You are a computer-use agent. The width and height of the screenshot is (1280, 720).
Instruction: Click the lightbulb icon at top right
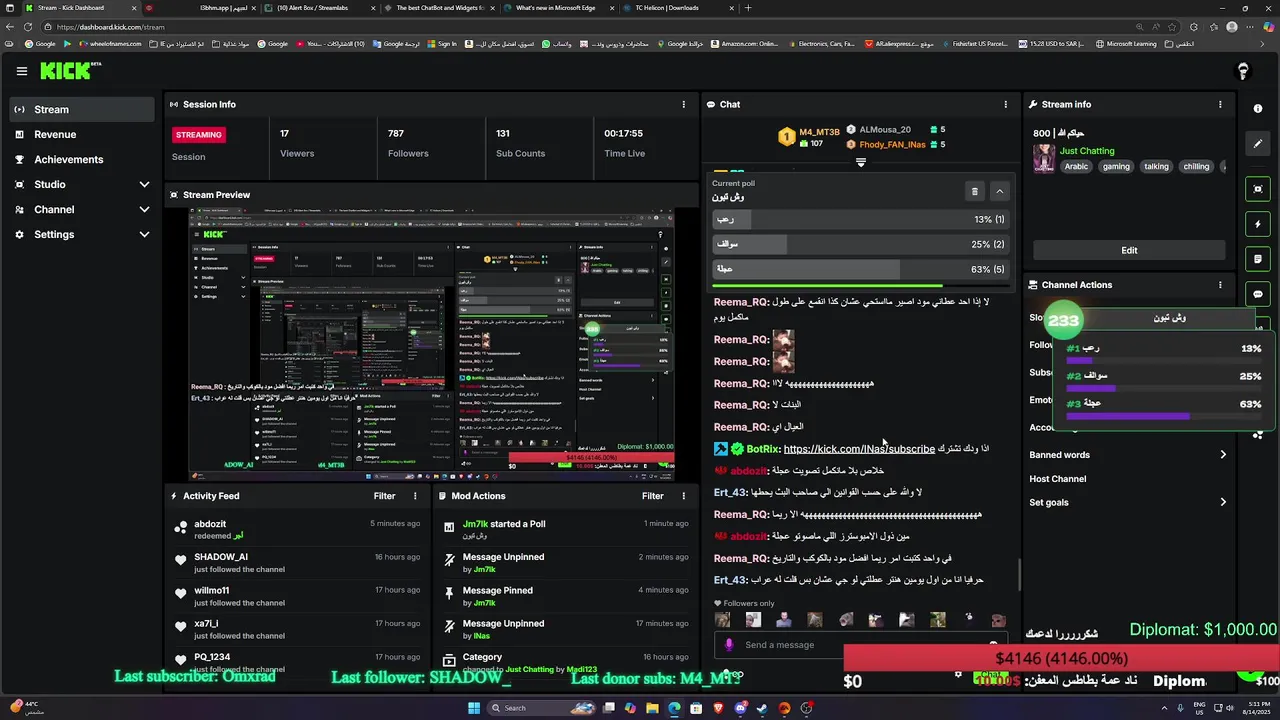pyautogui.click(x=1243, y=71)
